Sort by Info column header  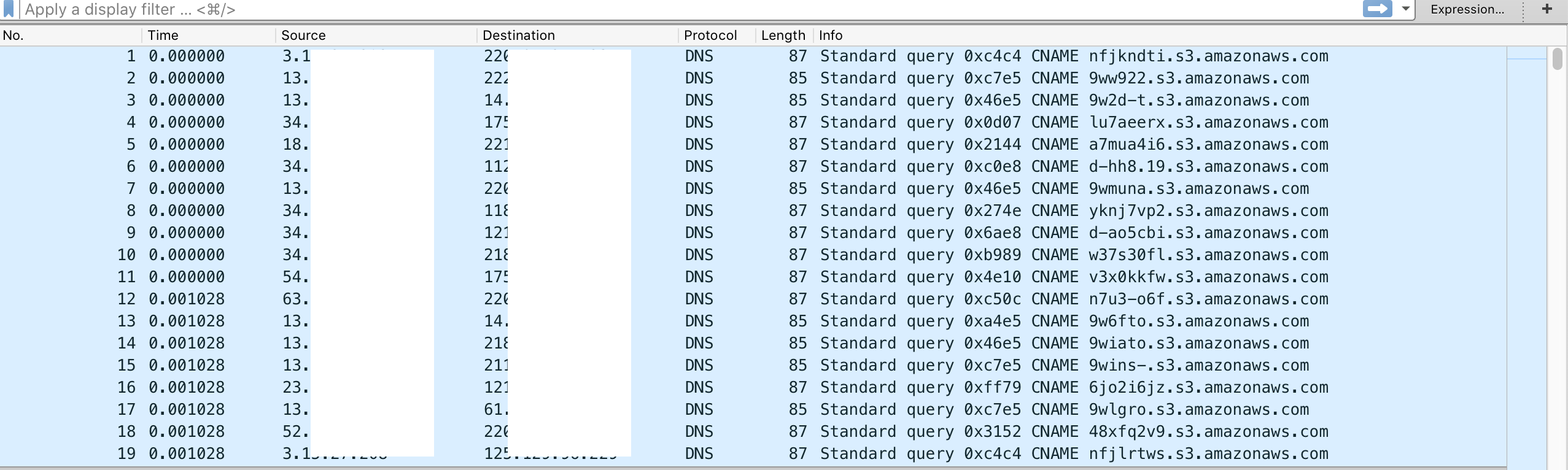click(1160, 35)
